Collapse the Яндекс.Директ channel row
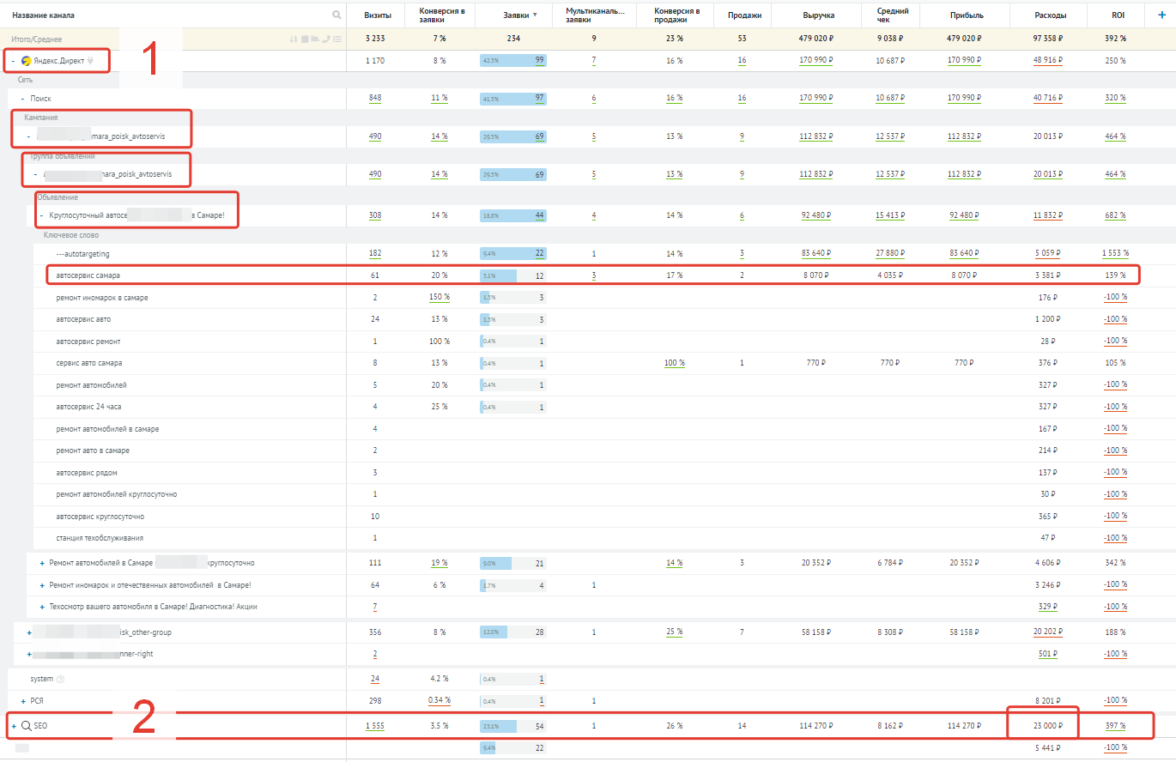 13,61
